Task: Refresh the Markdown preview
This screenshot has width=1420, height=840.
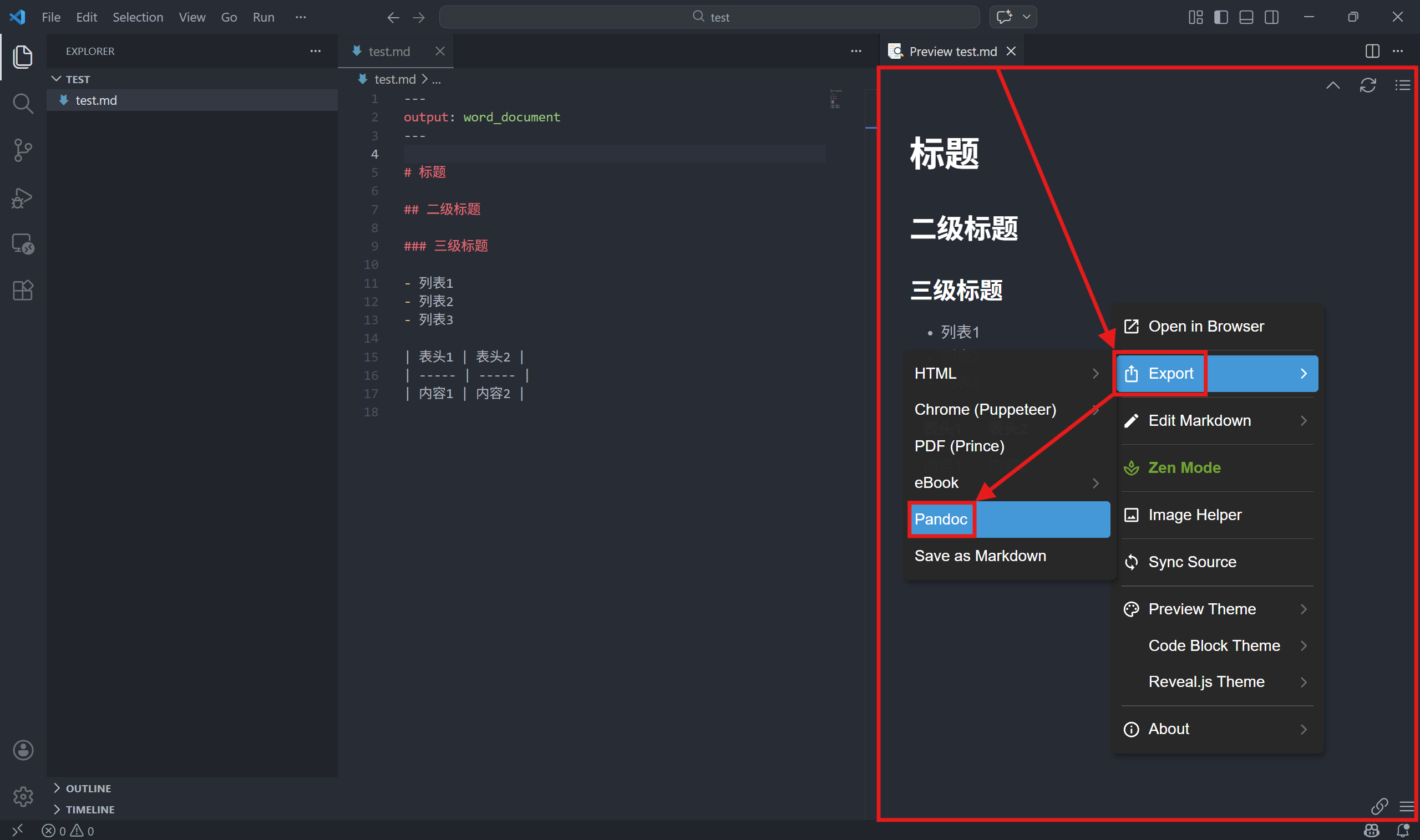Action: tap(1368, 85)
